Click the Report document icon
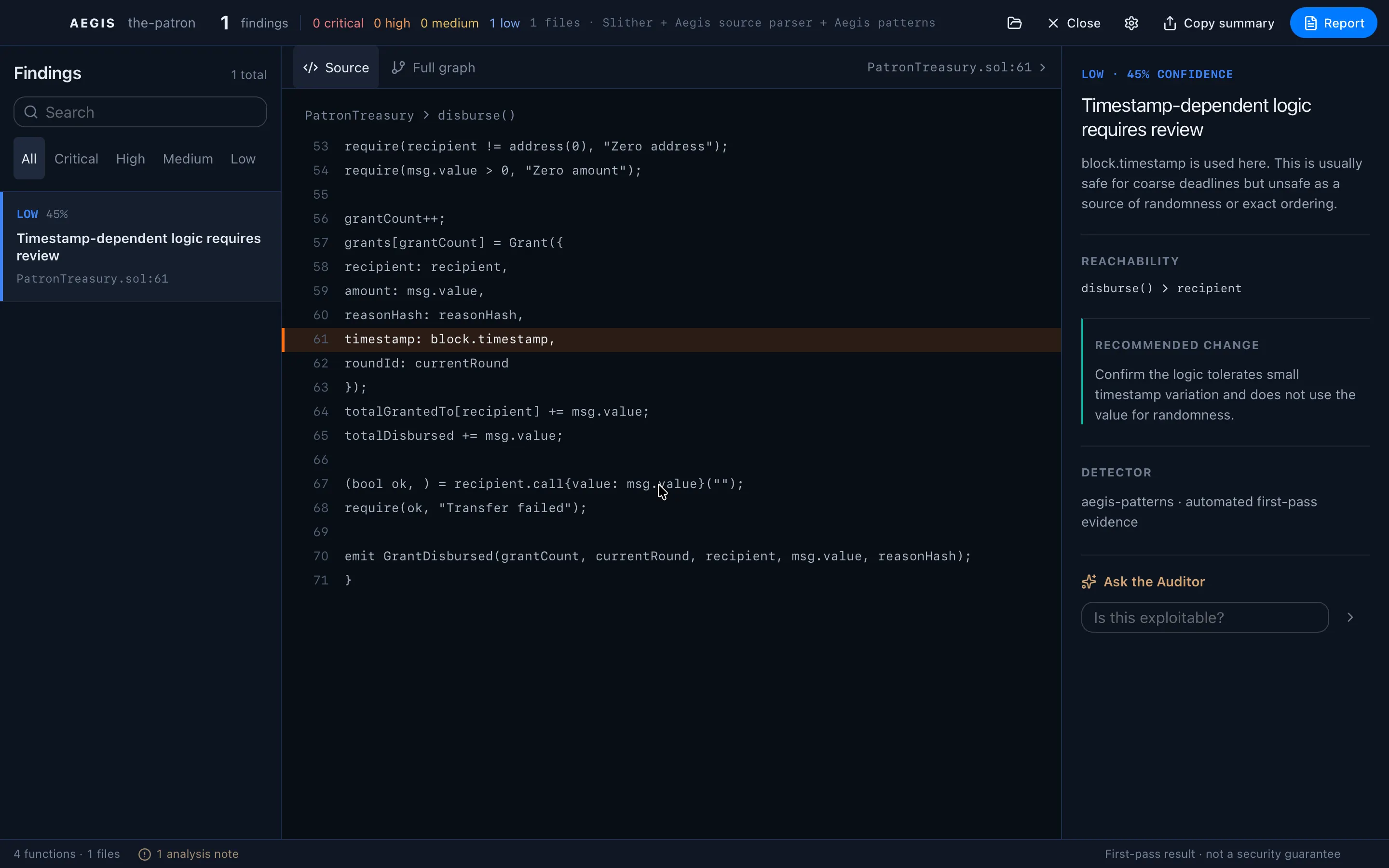 (x=1310, y=23)
